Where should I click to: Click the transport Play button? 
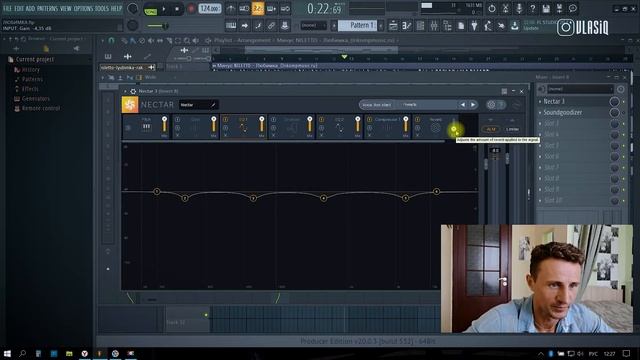point(164,9)
